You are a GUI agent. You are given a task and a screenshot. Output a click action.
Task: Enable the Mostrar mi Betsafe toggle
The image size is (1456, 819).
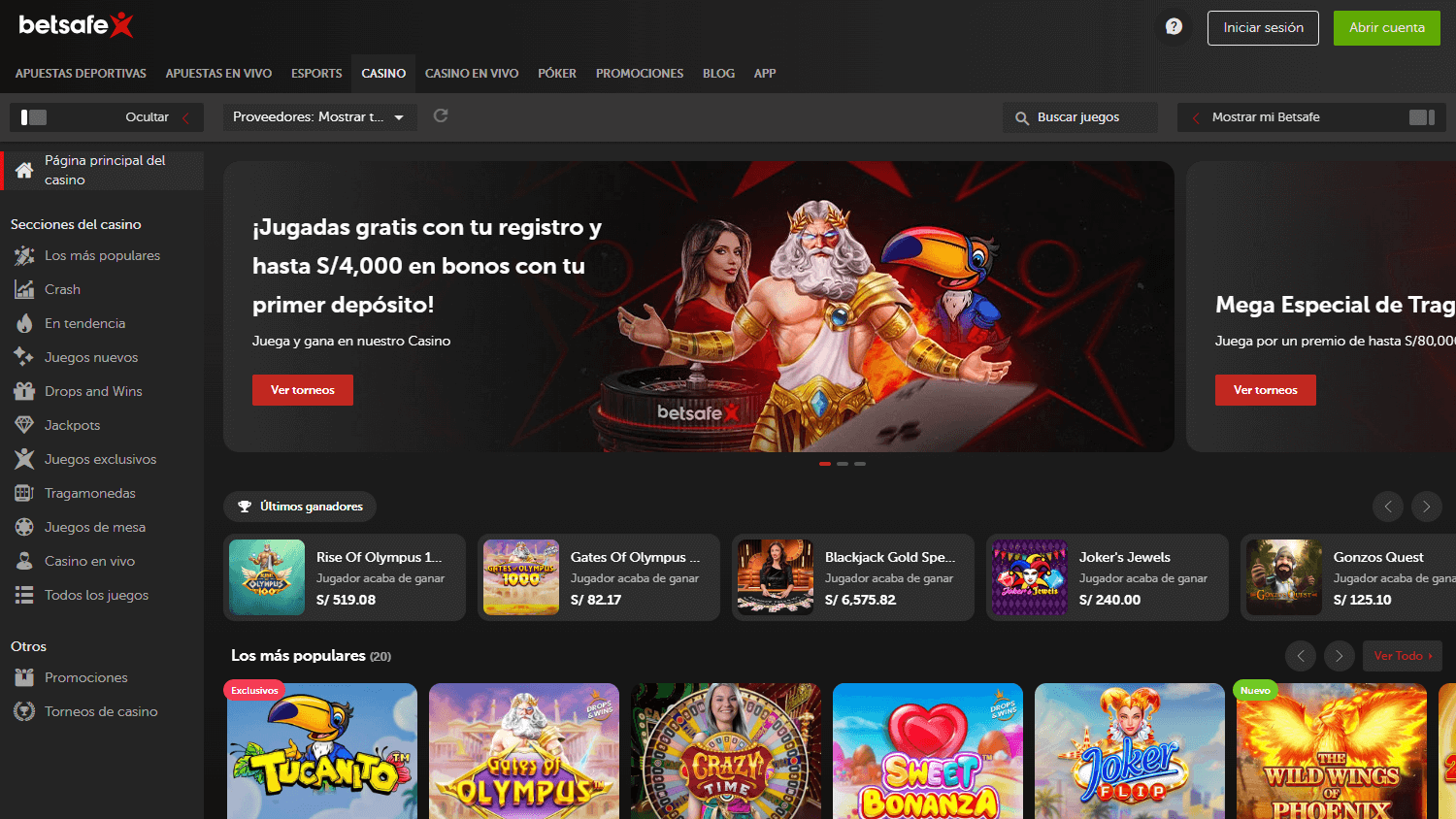[1421, 115]
